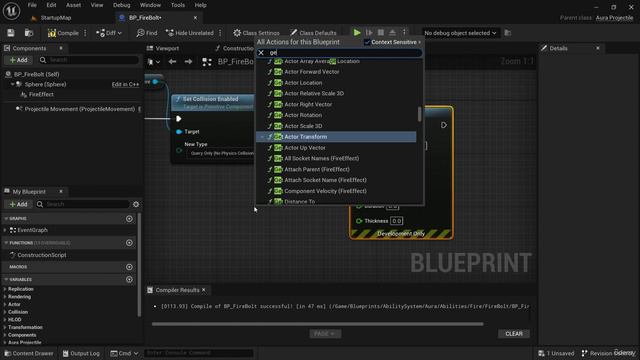Image resolution: width=640 pixels, height=360 pixels.
Task: Click the Browse to asset icon
Action: pyautogui.click(x=29, y=33)
